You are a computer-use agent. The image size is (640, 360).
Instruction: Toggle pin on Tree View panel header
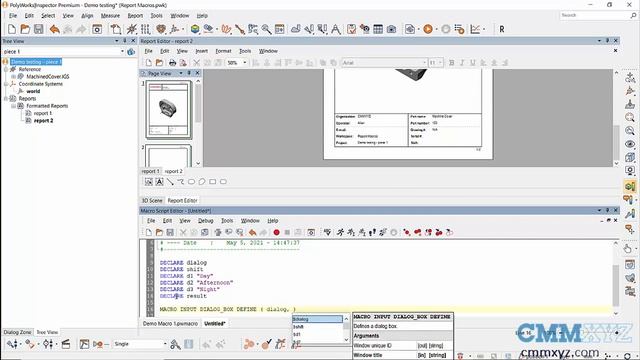click(x=125, y=41)
